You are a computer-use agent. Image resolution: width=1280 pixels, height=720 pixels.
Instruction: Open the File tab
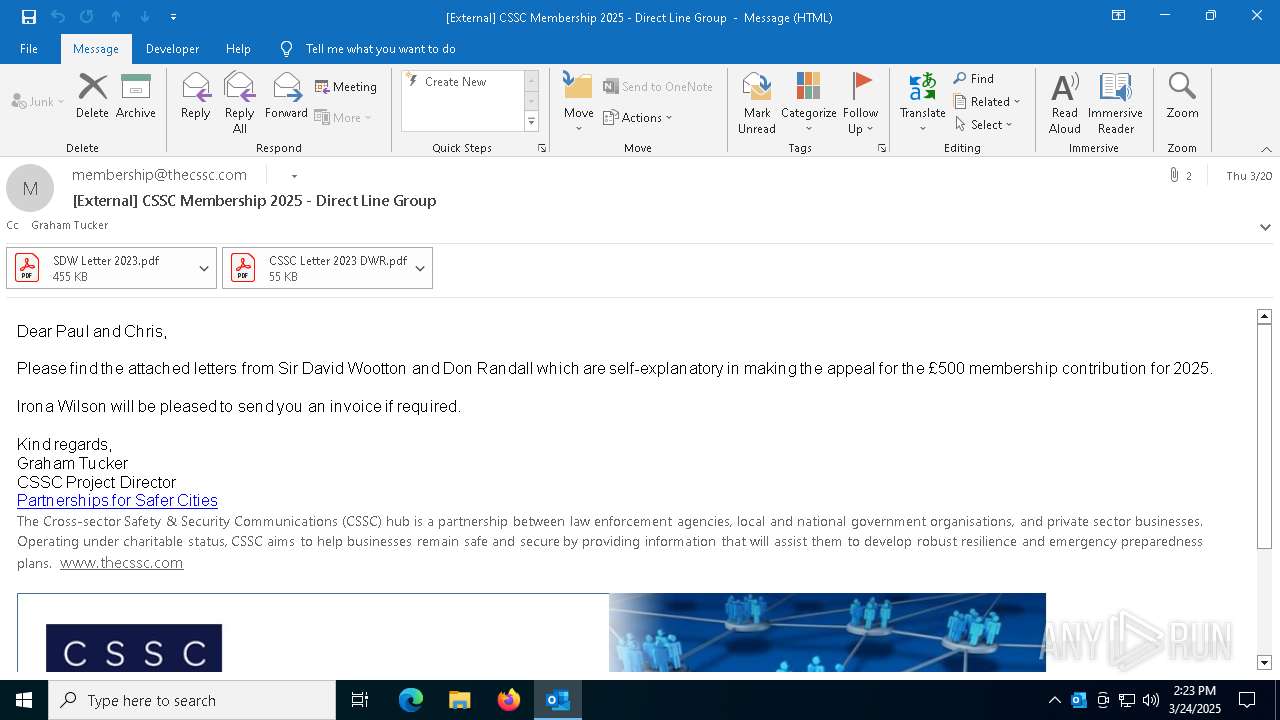click(x=29, y=48)
